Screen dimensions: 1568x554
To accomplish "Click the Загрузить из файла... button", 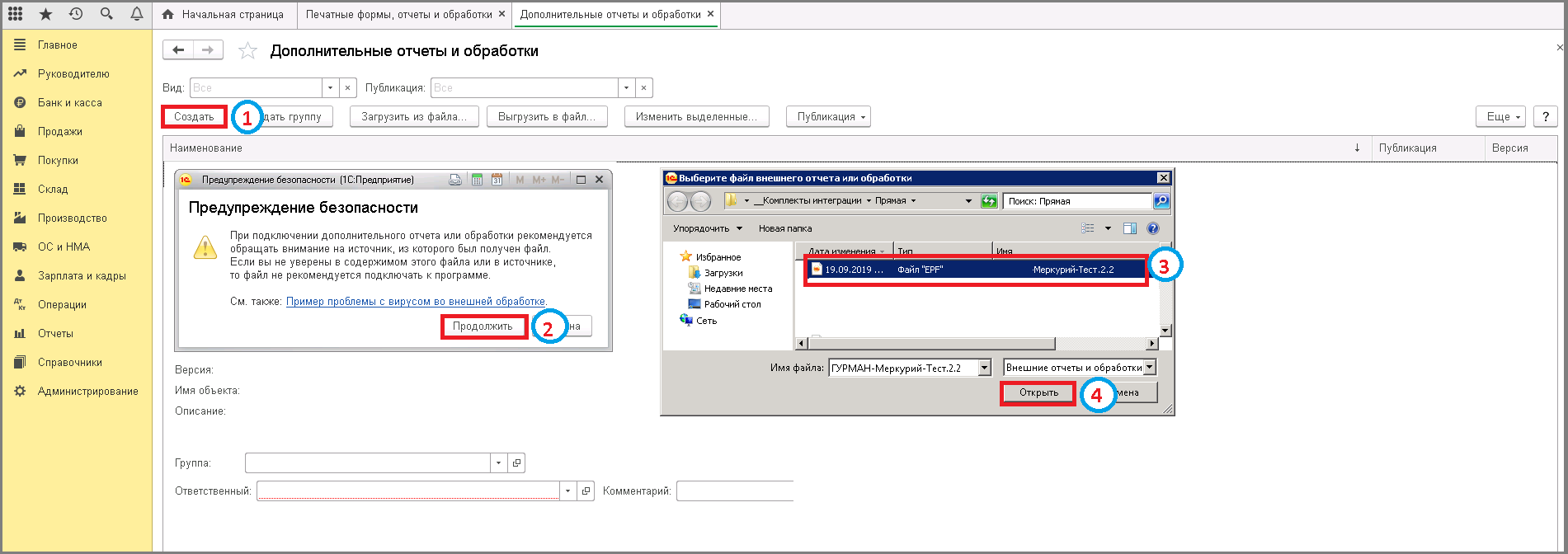I will [414, 117].
